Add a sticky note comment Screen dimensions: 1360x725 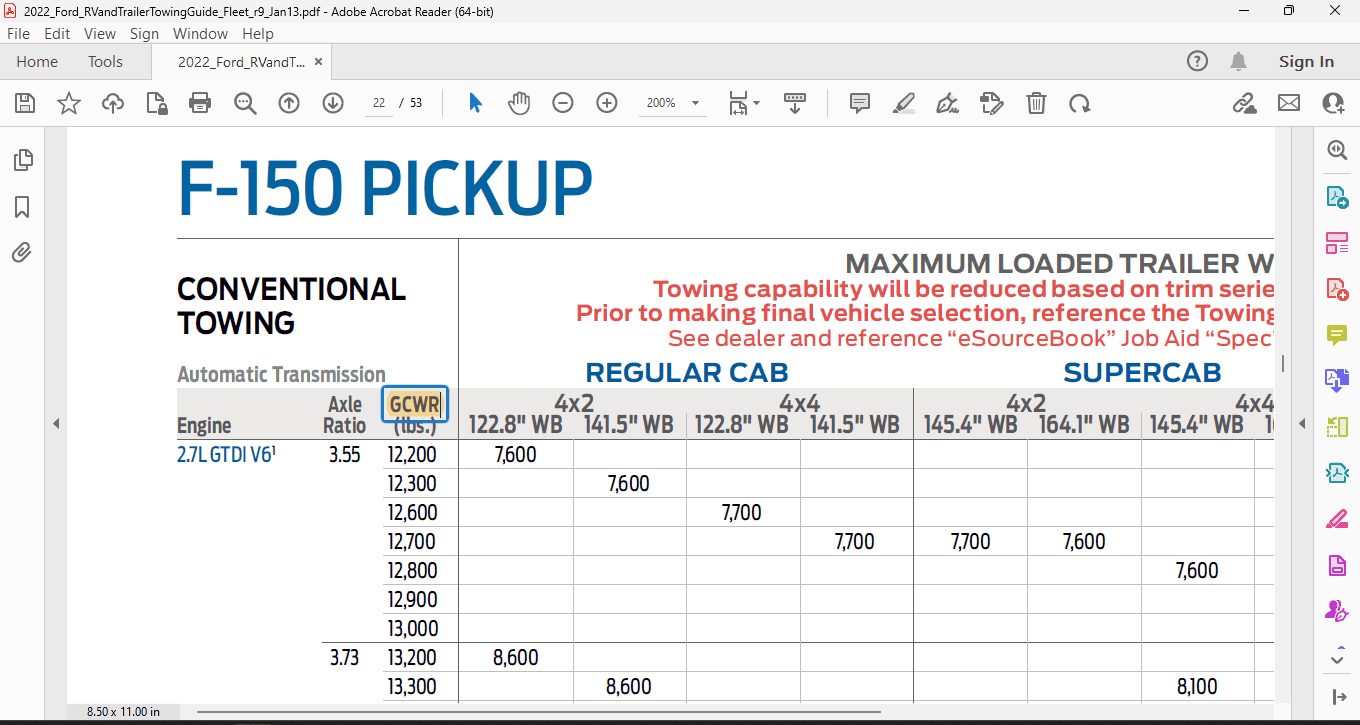coord(859,103)
